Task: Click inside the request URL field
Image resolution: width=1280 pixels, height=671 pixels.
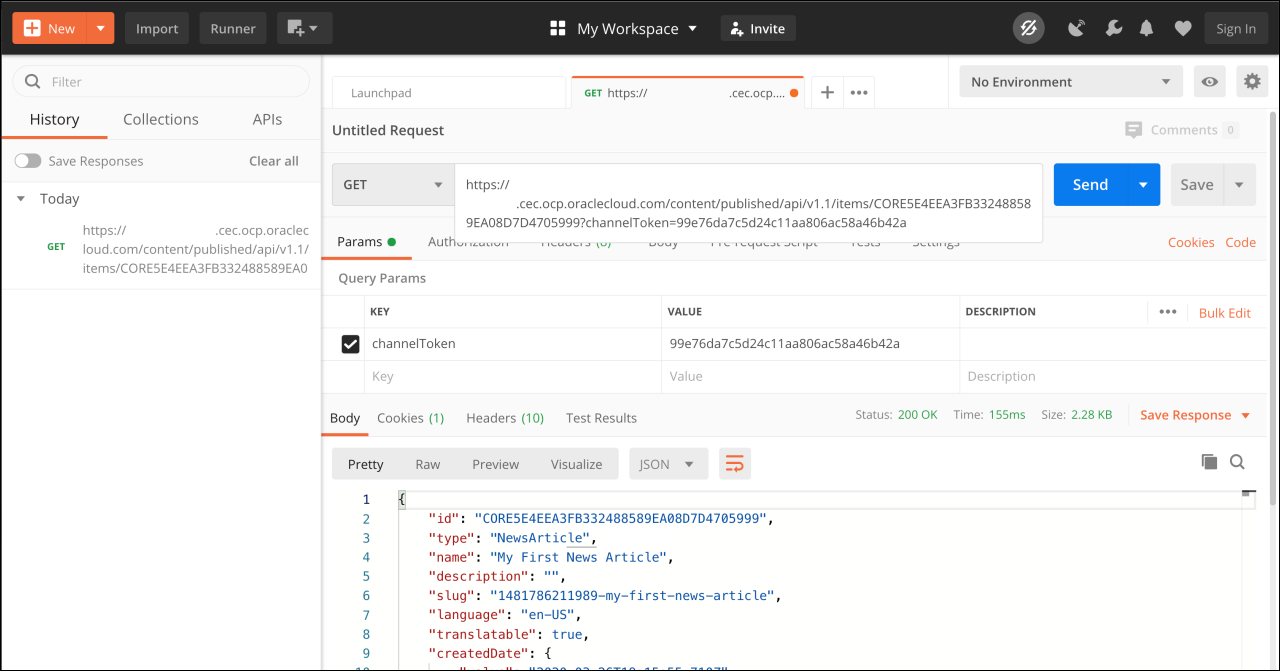Action: [x=748, y=203]
